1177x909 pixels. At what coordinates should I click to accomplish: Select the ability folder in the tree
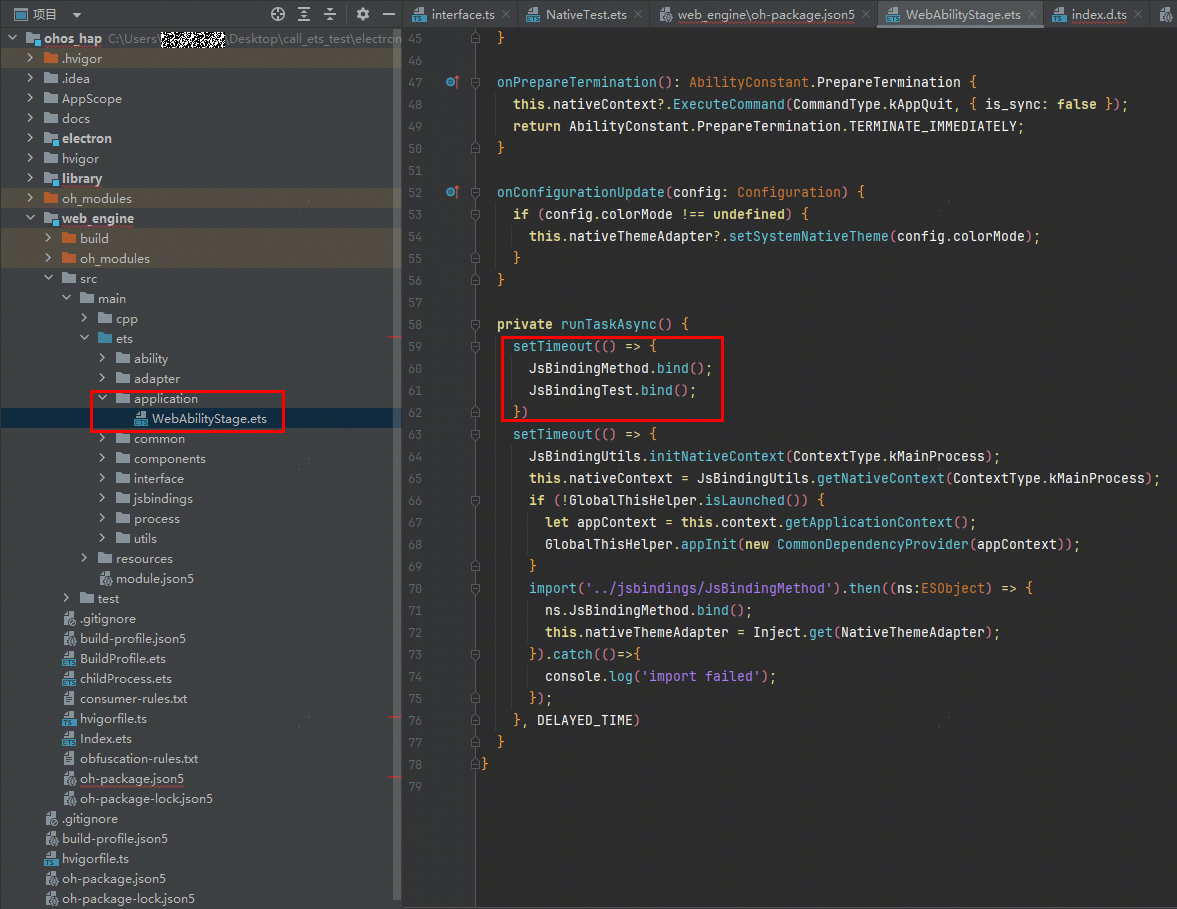tap(150, 358)
